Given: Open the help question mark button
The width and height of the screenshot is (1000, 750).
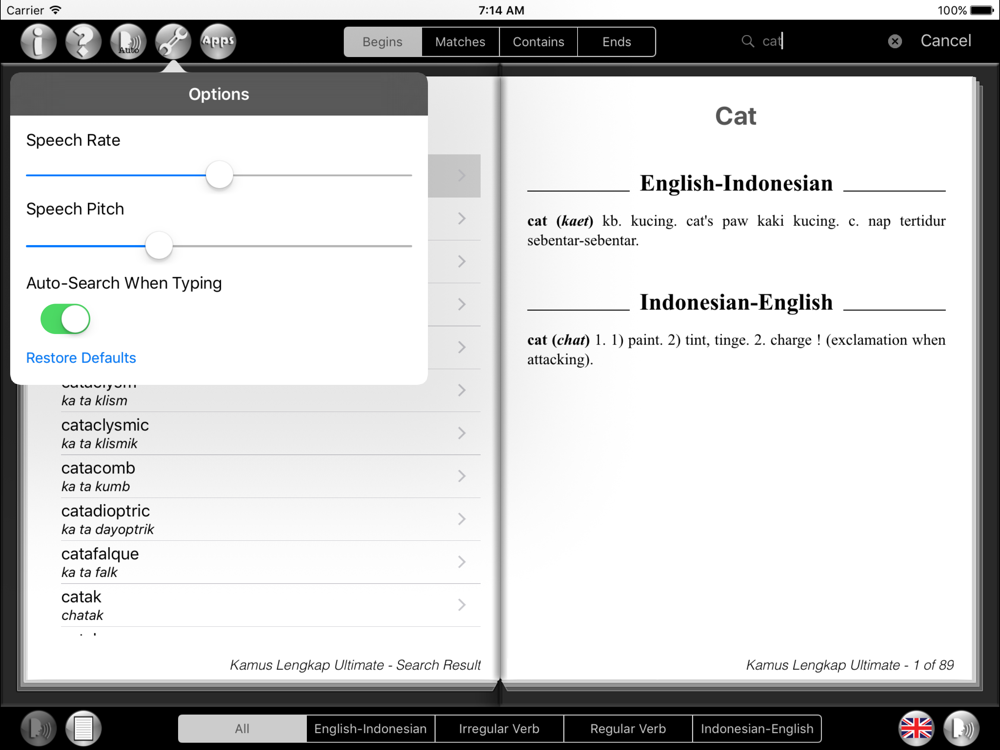Looking at the screenshot, I should (84, 42).
